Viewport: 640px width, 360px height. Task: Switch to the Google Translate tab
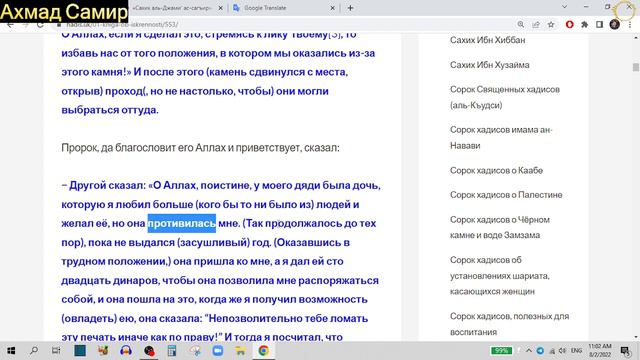click(x=265, y=8)
